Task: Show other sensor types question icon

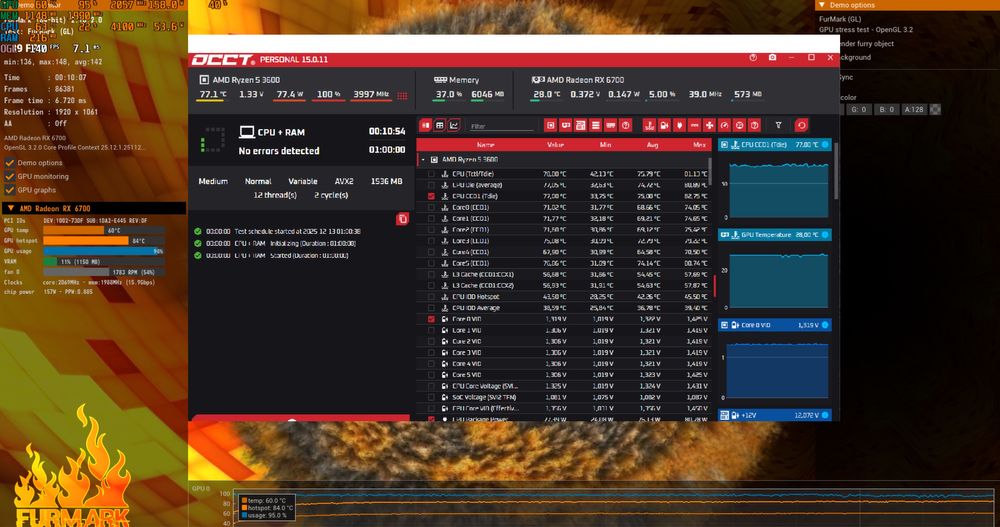Action: 754,126
